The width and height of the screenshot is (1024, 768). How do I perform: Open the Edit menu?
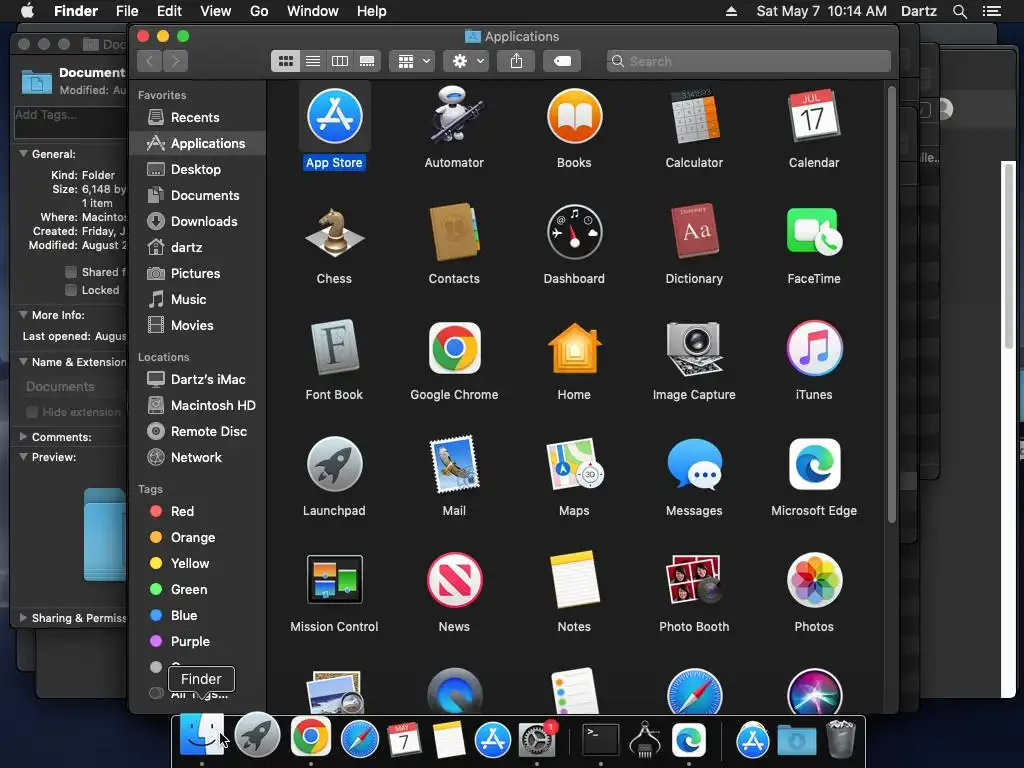[169, 11]
